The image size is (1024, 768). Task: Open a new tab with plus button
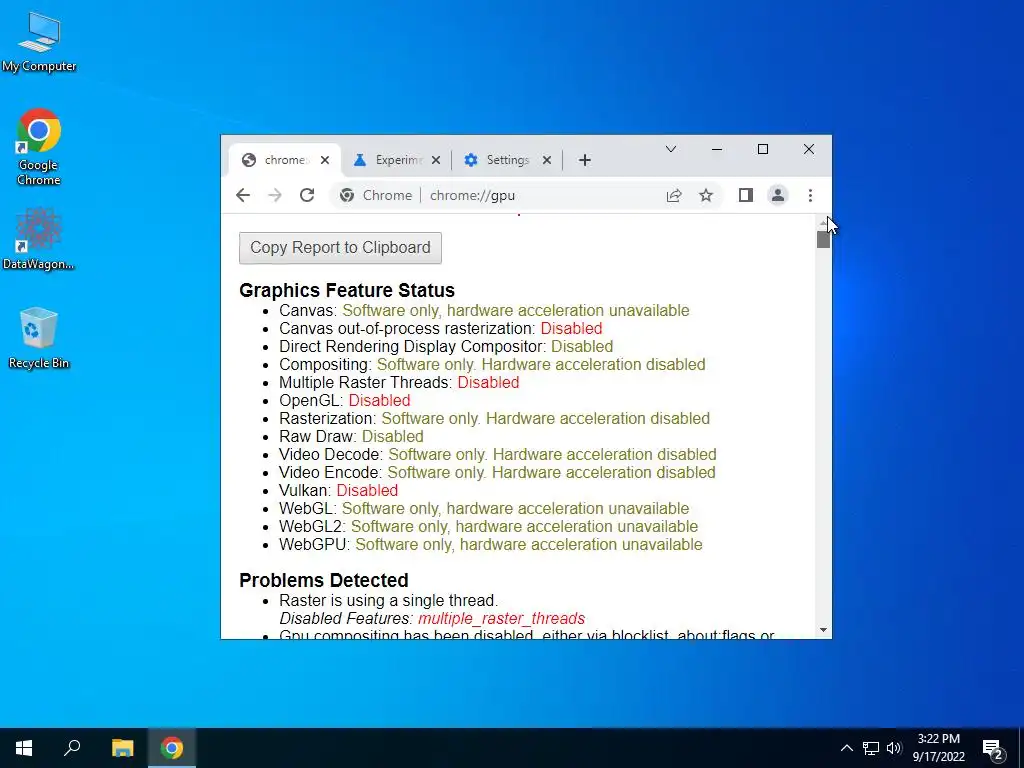[584, 160]
